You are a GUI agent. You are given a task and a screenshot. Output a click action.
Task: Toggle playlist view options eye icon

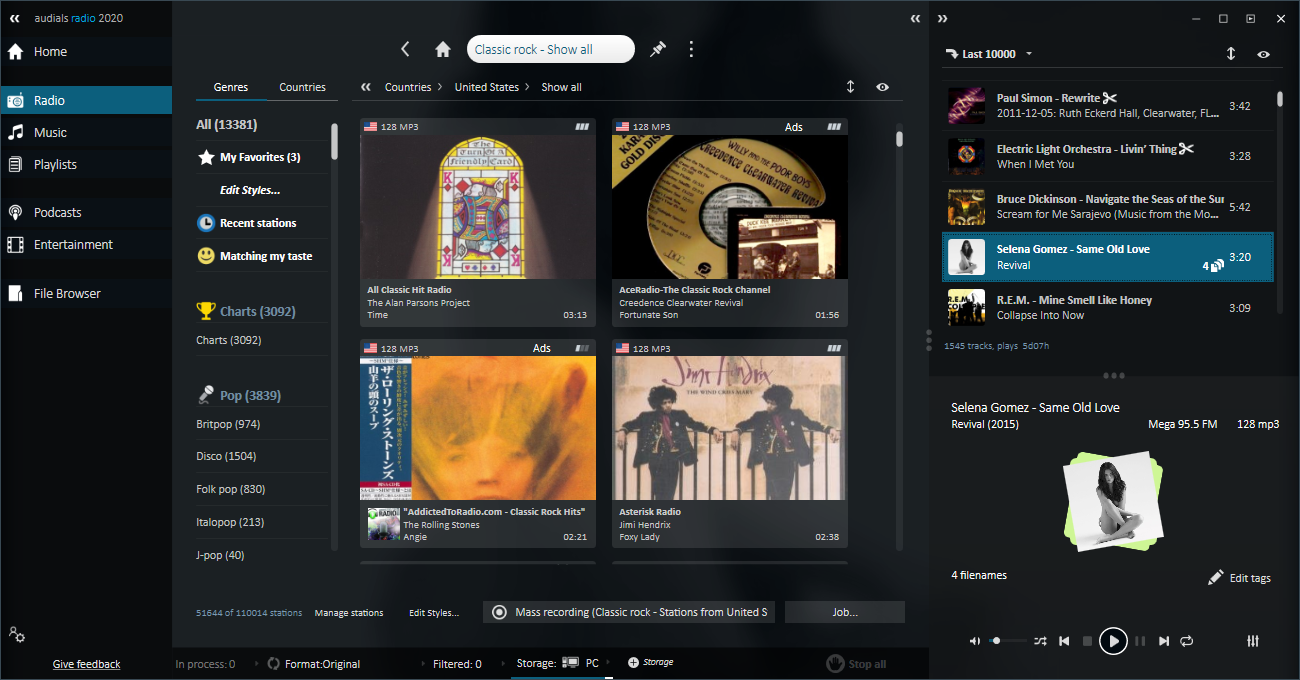(1264, 54)
